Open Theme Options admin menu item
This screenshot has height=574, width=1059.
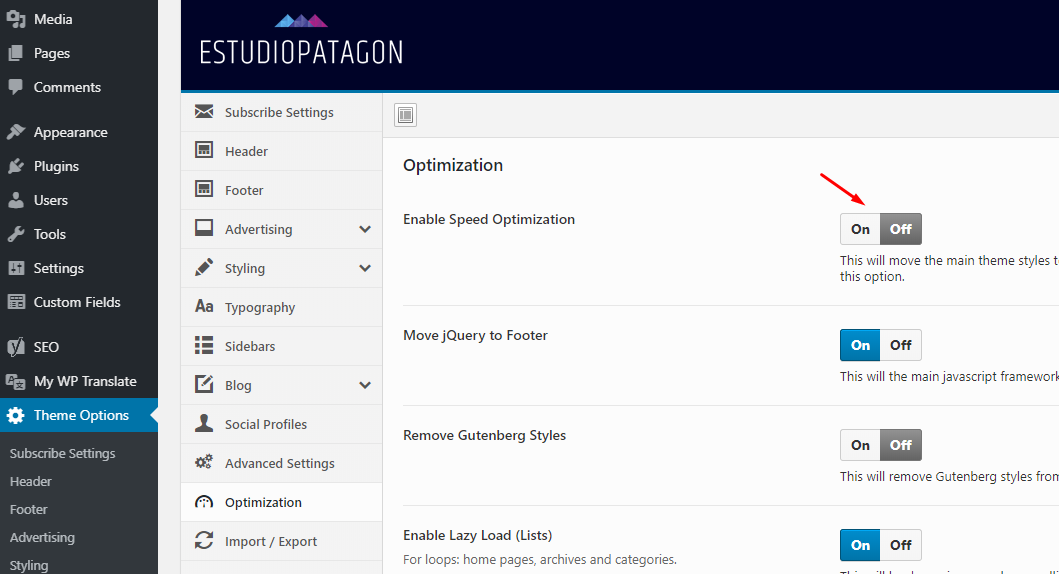79,415
